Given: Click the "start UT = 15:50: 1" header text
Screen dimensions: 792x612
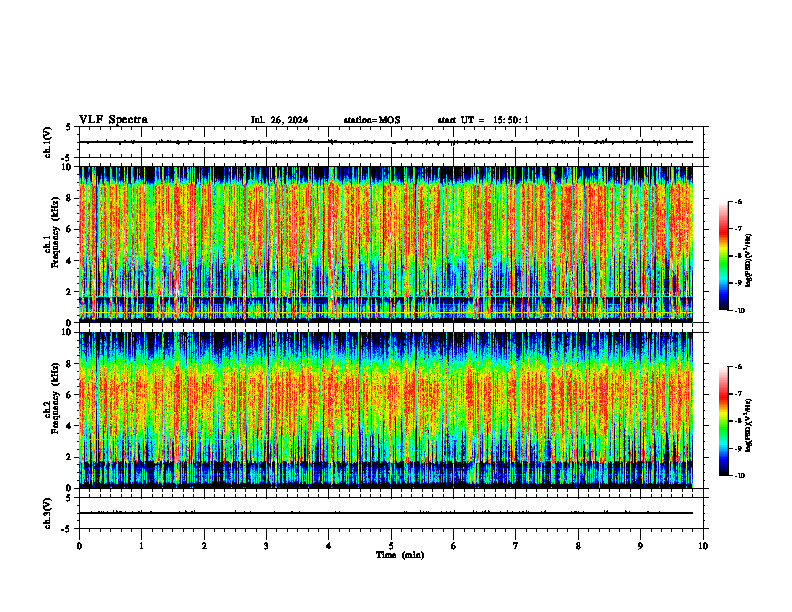Looking at the screenshot, I should pos(483,120).
